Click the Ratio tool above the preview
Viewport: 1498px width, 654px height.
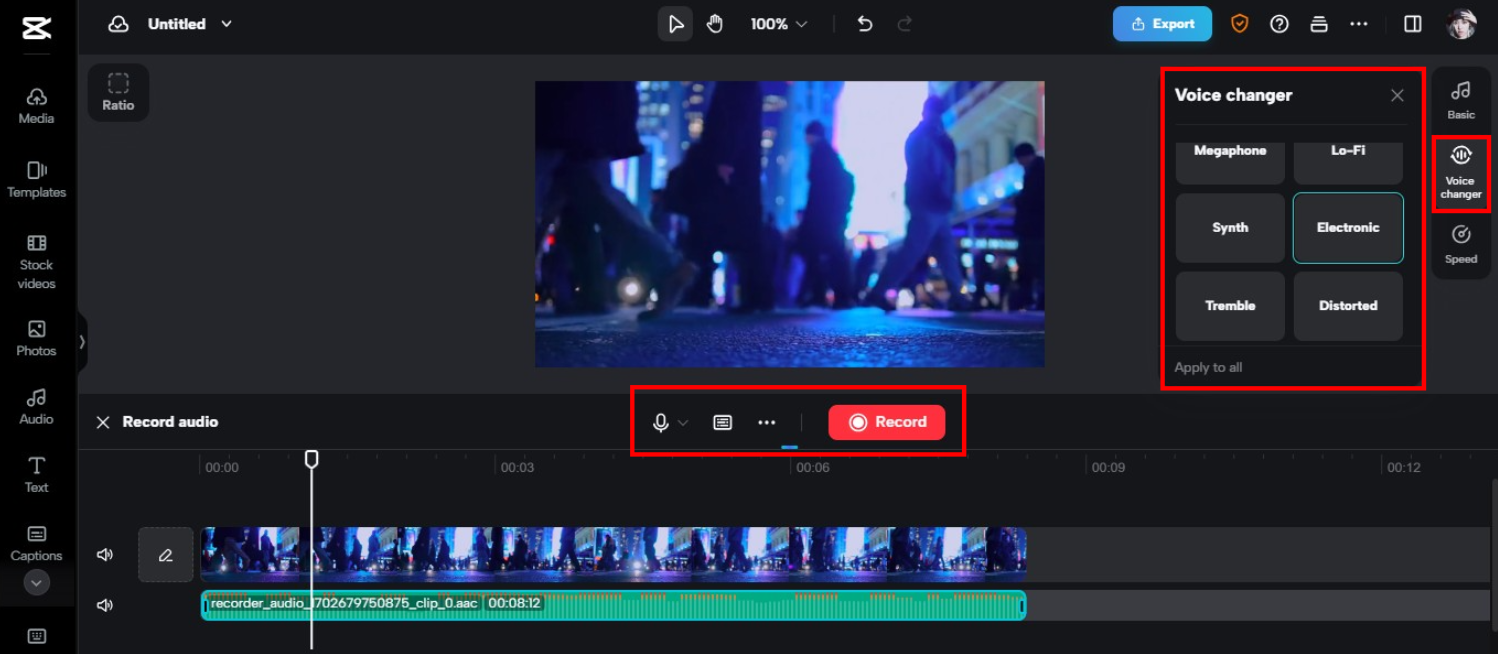coord(118,92)
